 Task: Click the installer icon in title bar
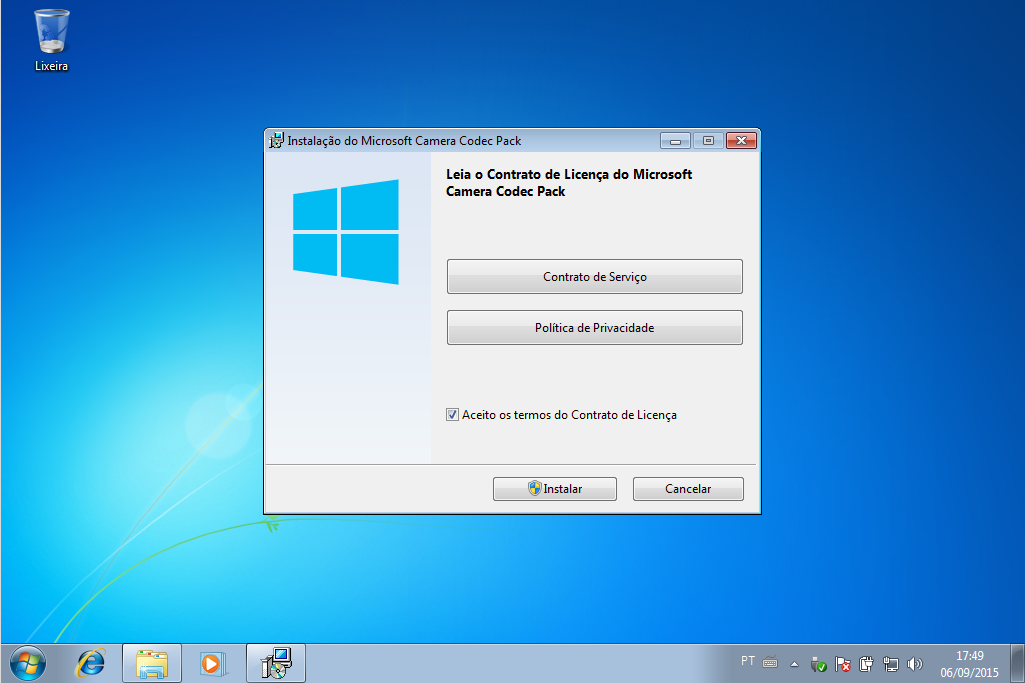[277, 141]
